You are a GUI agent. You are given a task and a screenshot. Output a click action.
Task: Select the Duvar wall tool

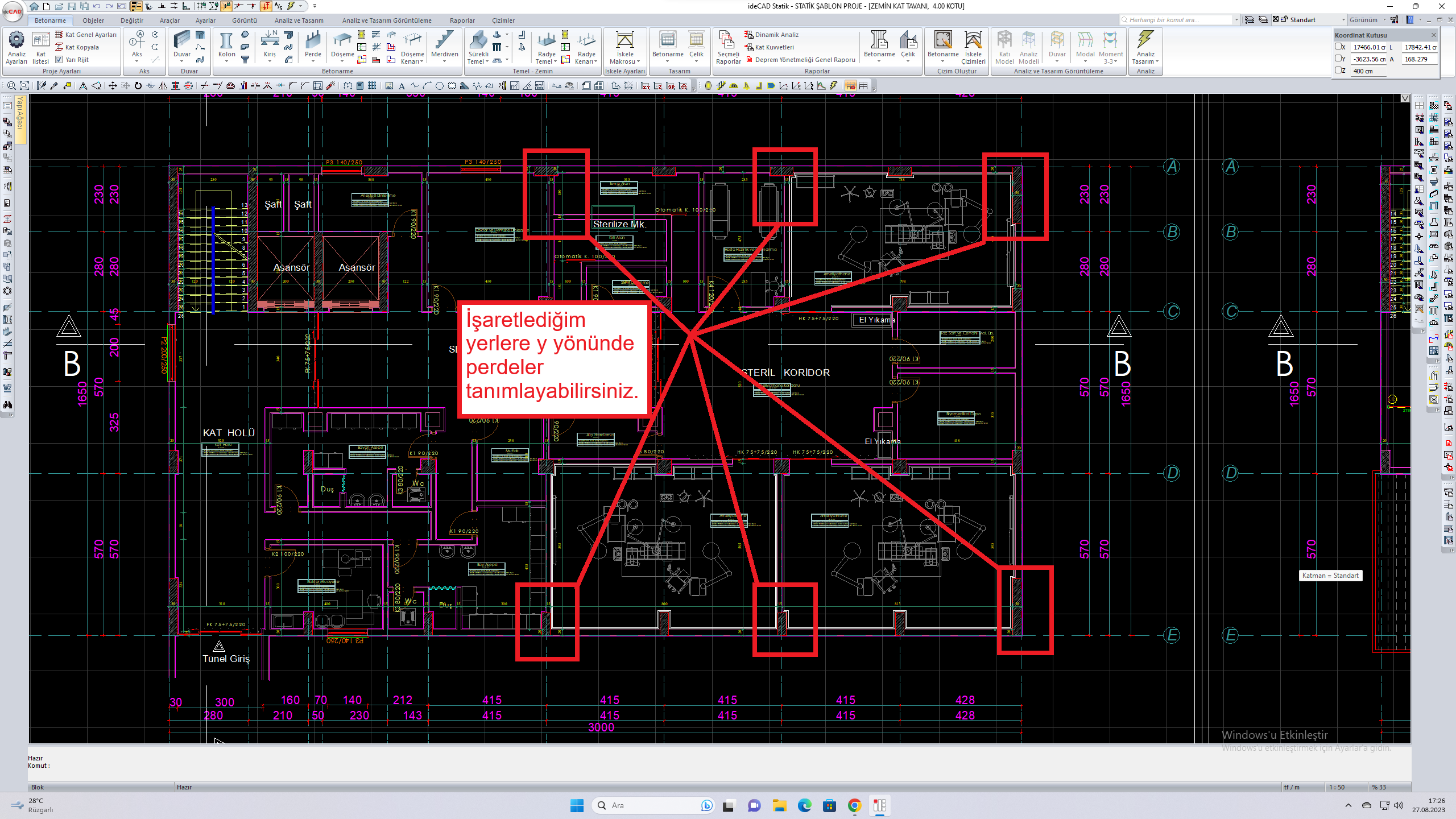pyautogui.click(x=182, y=45)
